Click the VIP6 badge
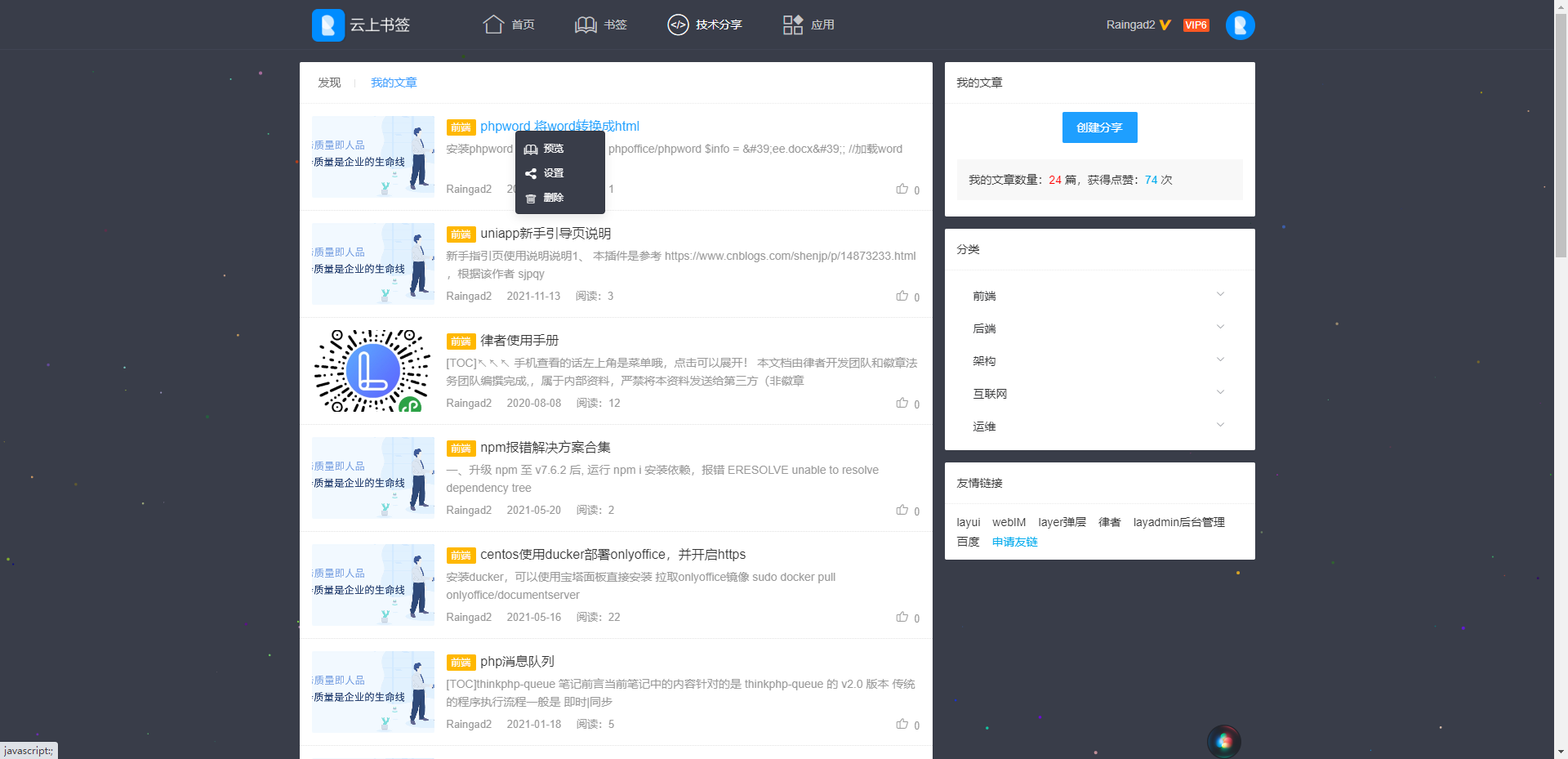The width and height of the screenshot is (1568, 759). [1196, 25]
